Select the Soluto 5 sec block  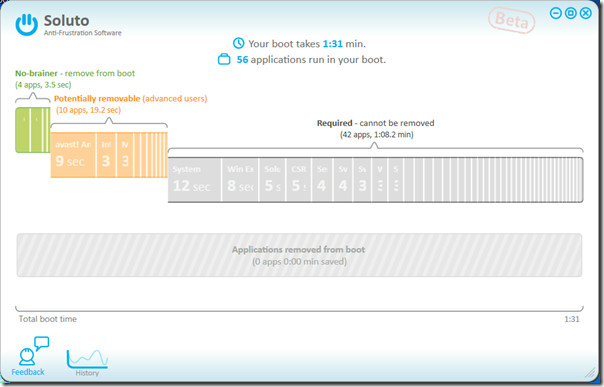coord(272,179)
